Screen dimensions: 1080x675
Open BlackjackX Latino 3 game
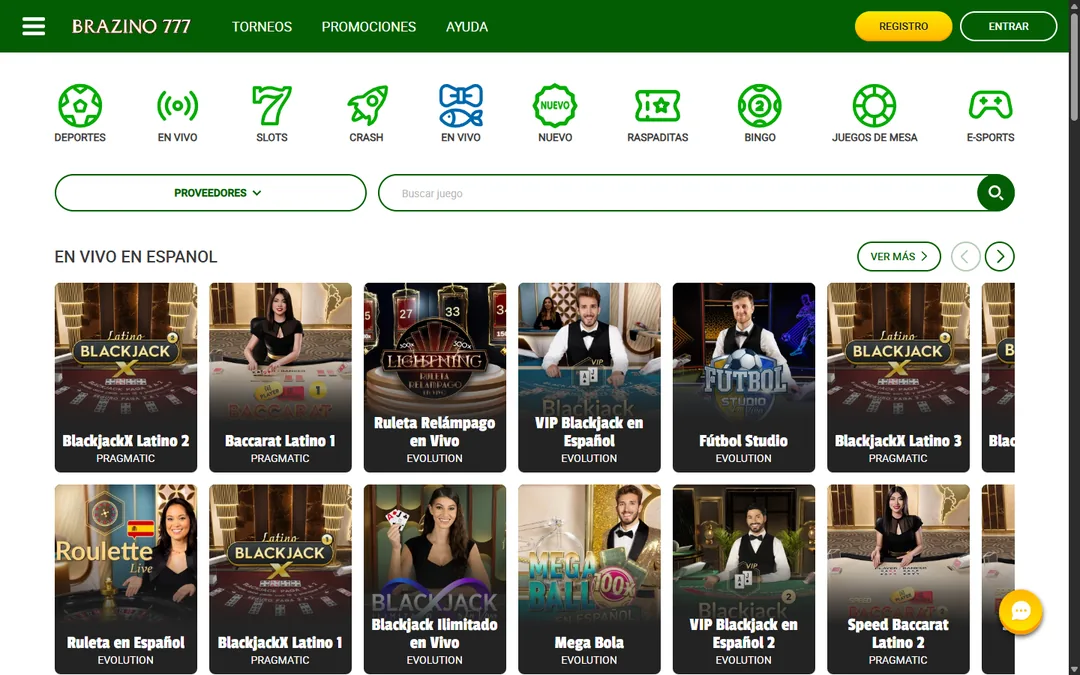click(x=898, y=377)
